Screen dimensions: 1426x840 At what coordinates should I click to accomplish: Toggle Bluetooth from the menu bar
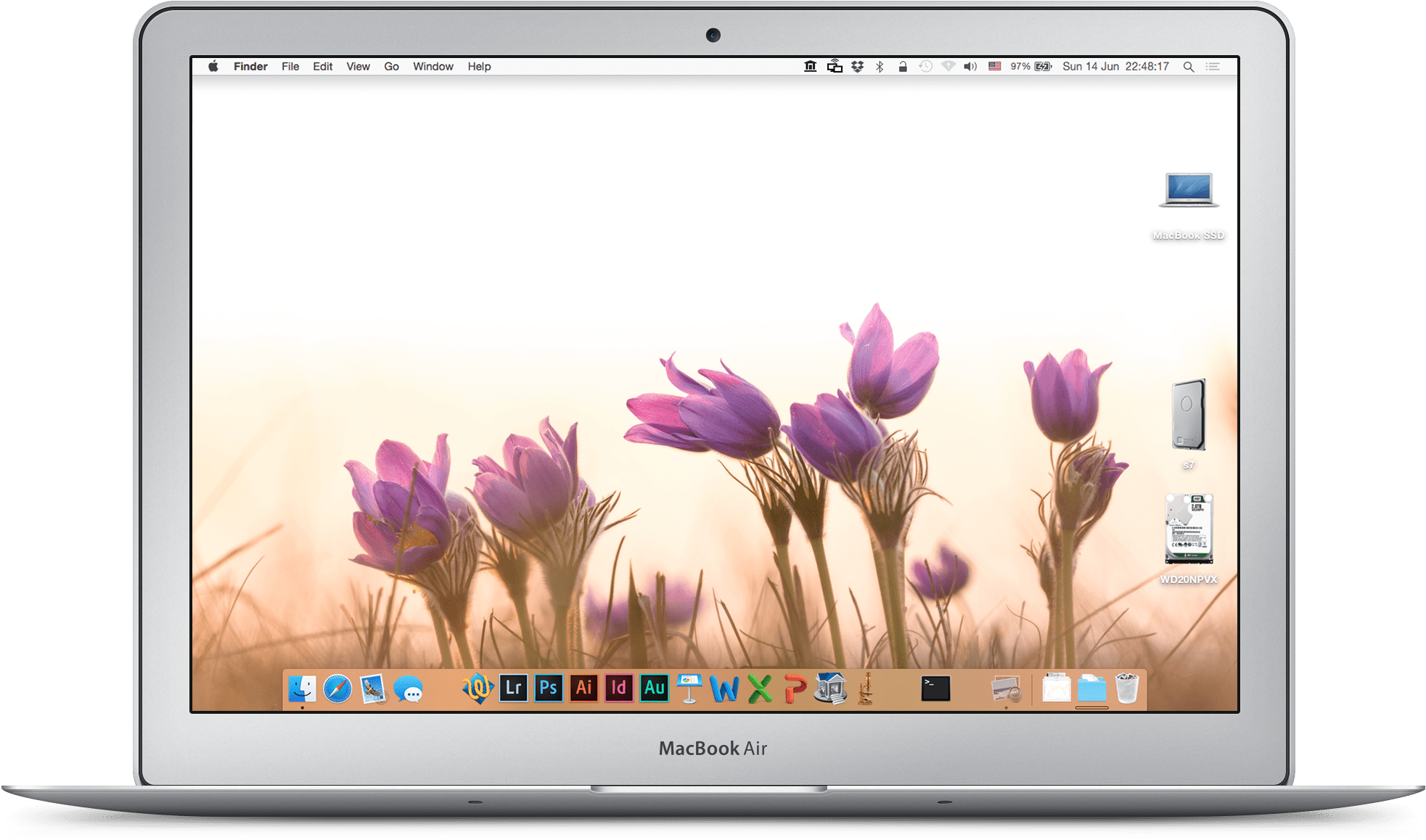tap(880, 66)
